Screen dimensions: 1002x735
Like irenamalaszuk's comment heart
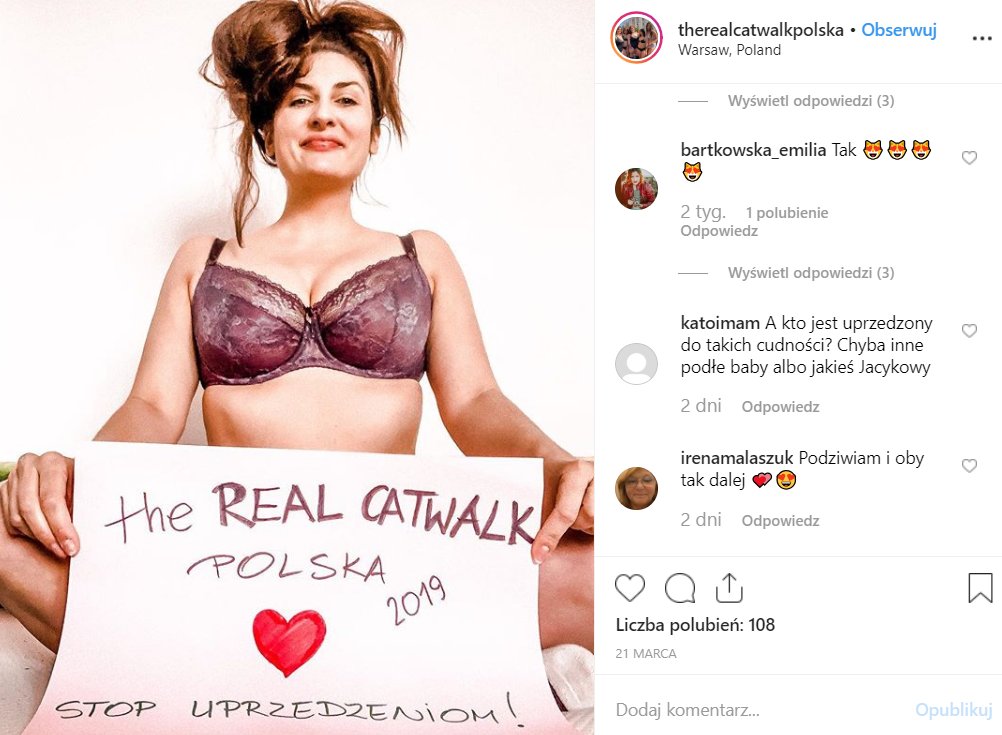coord(969,466)
